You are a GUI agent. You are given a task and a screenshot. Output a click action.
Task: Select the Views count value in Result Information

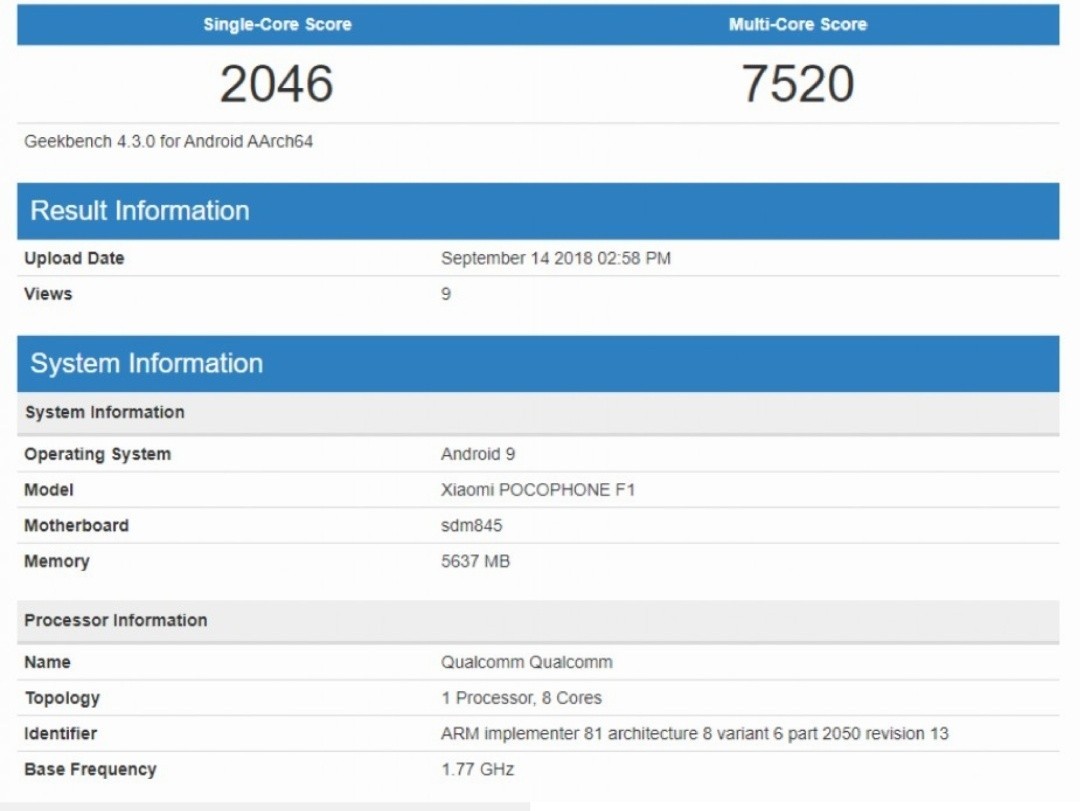click(446, 294)
